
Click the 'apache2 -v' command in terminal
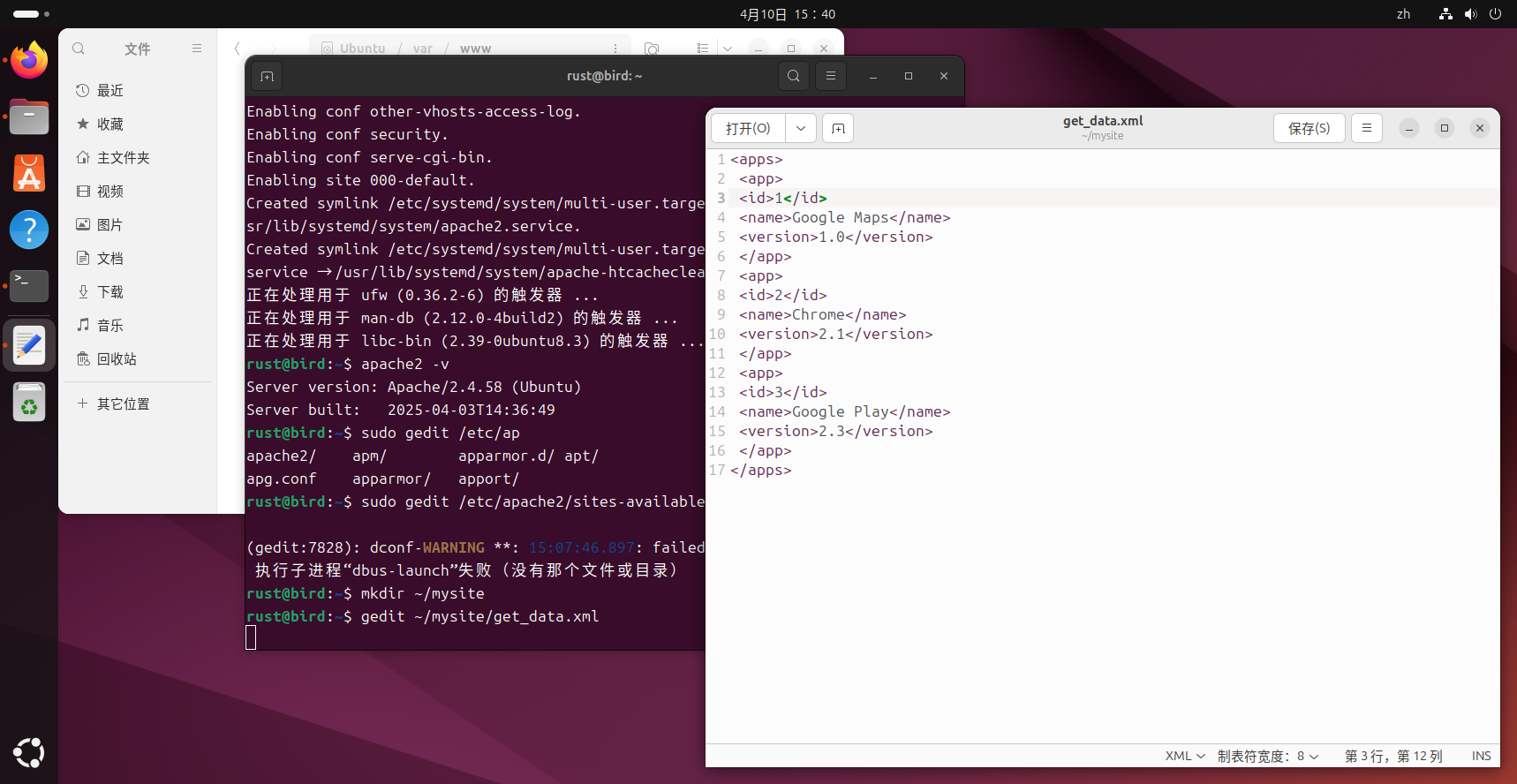(404, 364)
